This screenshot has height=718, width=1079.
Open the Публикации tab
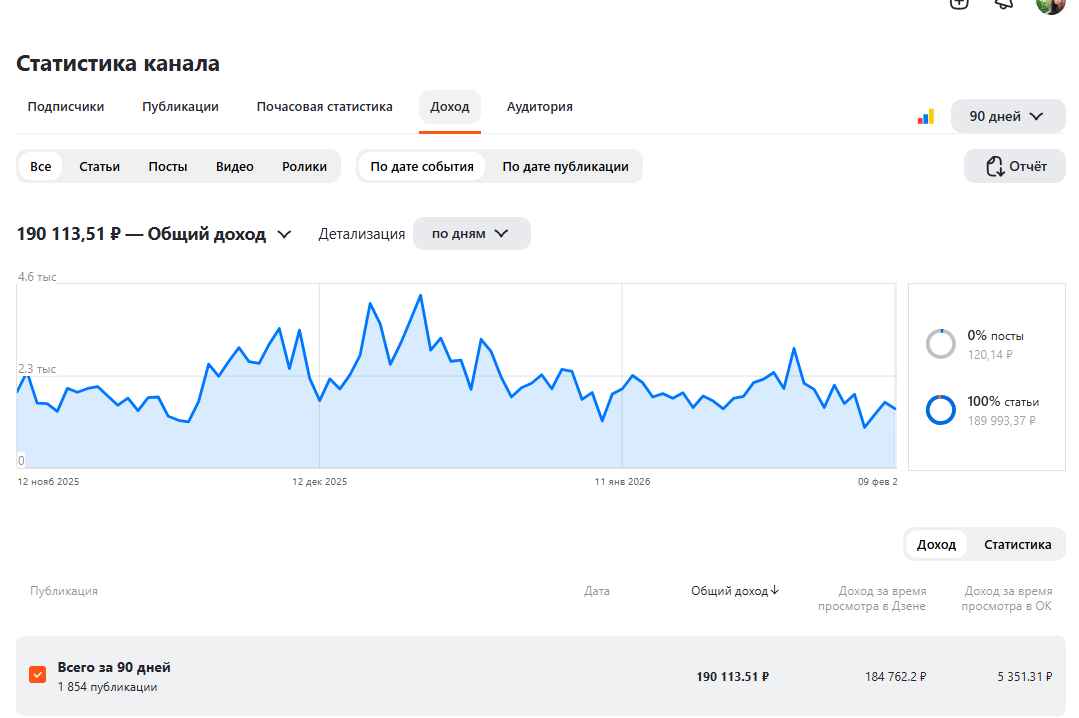point(180,107)
